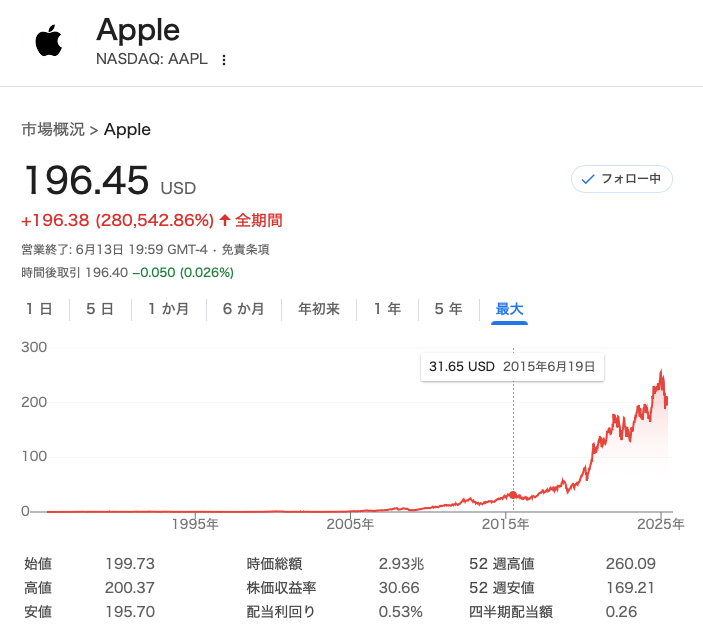
Task: Switch to the 1 か月 range
Action: pos(169,309)
